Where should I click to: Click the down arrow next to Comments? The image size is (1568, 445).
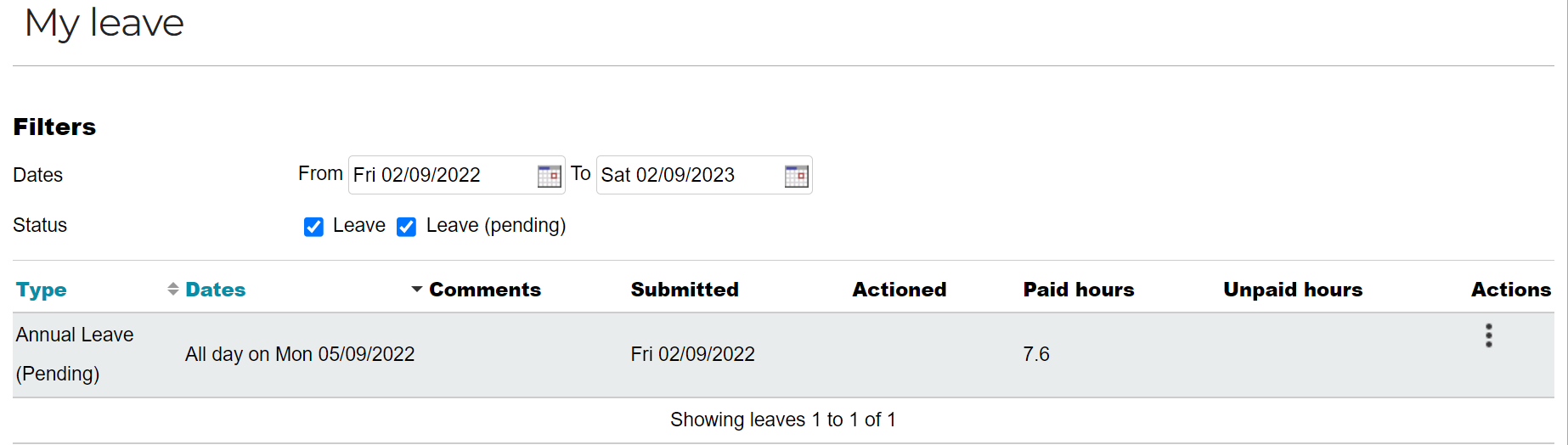[x=416, y=290]
